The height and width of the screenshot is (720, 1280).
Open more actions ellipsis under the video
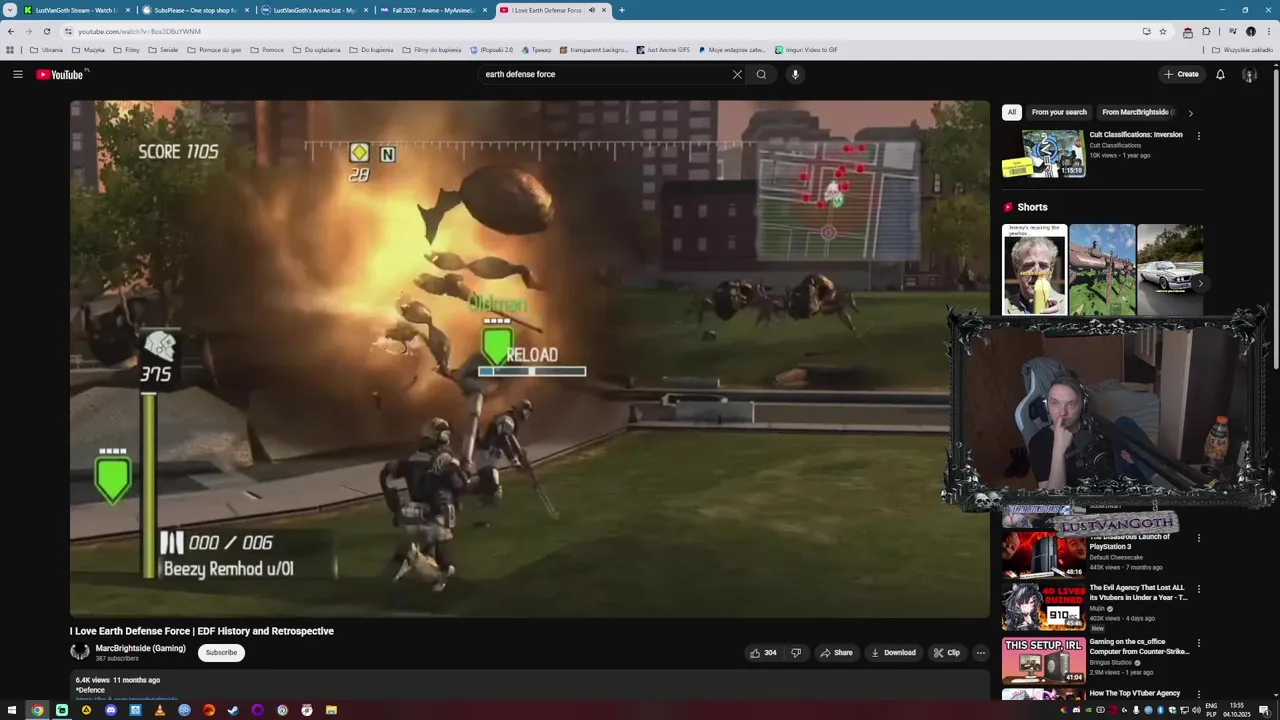[980, 653]
